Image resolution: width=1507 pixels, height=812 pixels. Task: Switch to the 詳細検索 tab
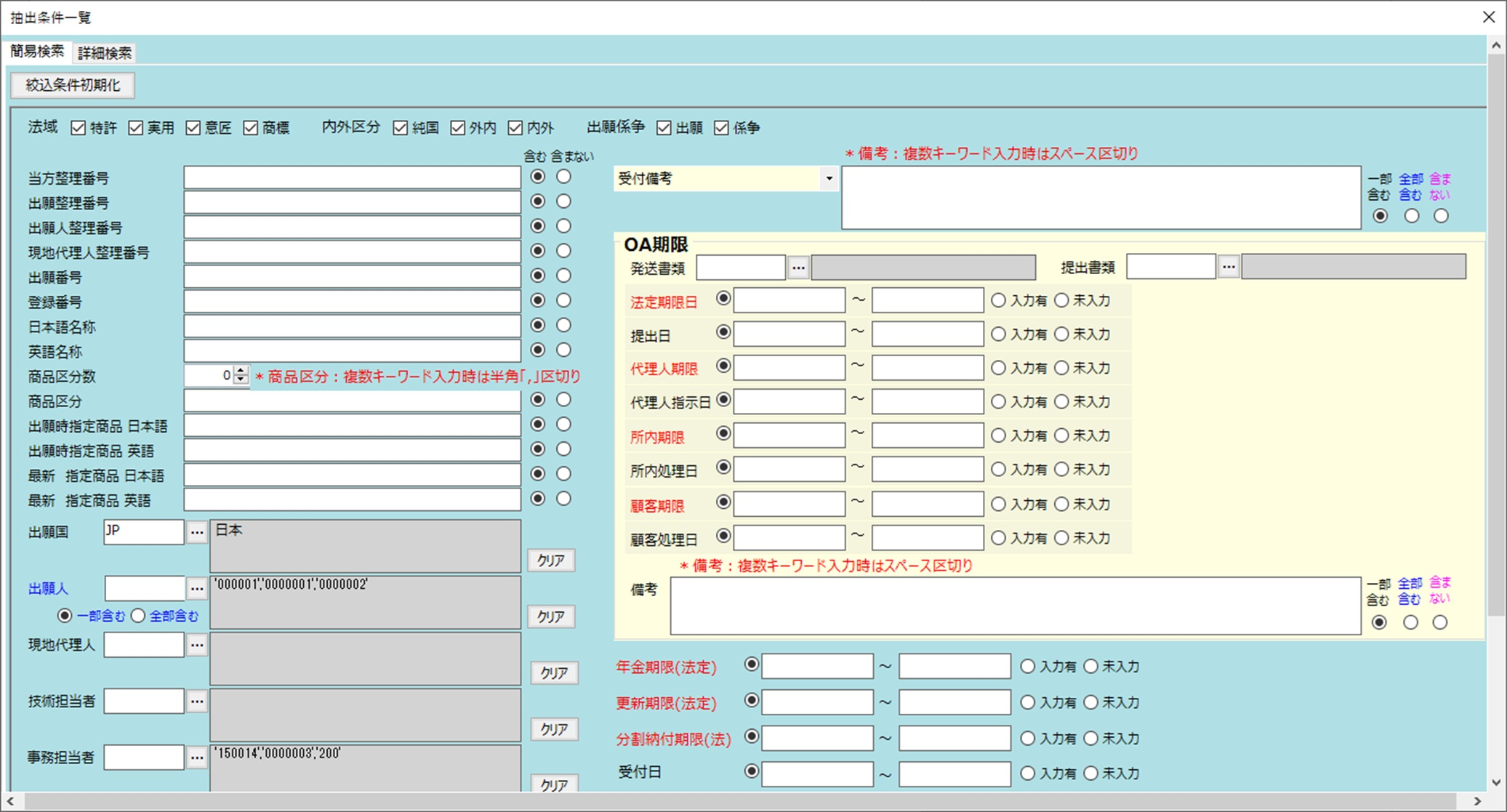105,53
